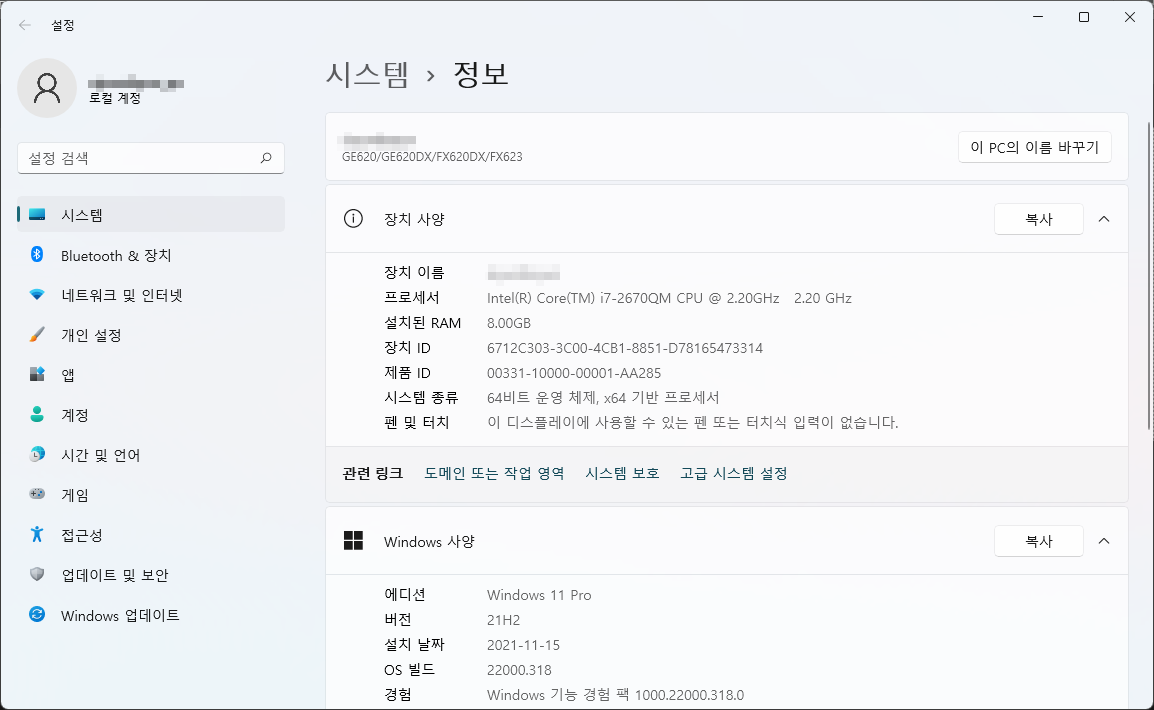Click model text GE620/GE620DX/FX620DX/FX623

[x=432, y=157]
